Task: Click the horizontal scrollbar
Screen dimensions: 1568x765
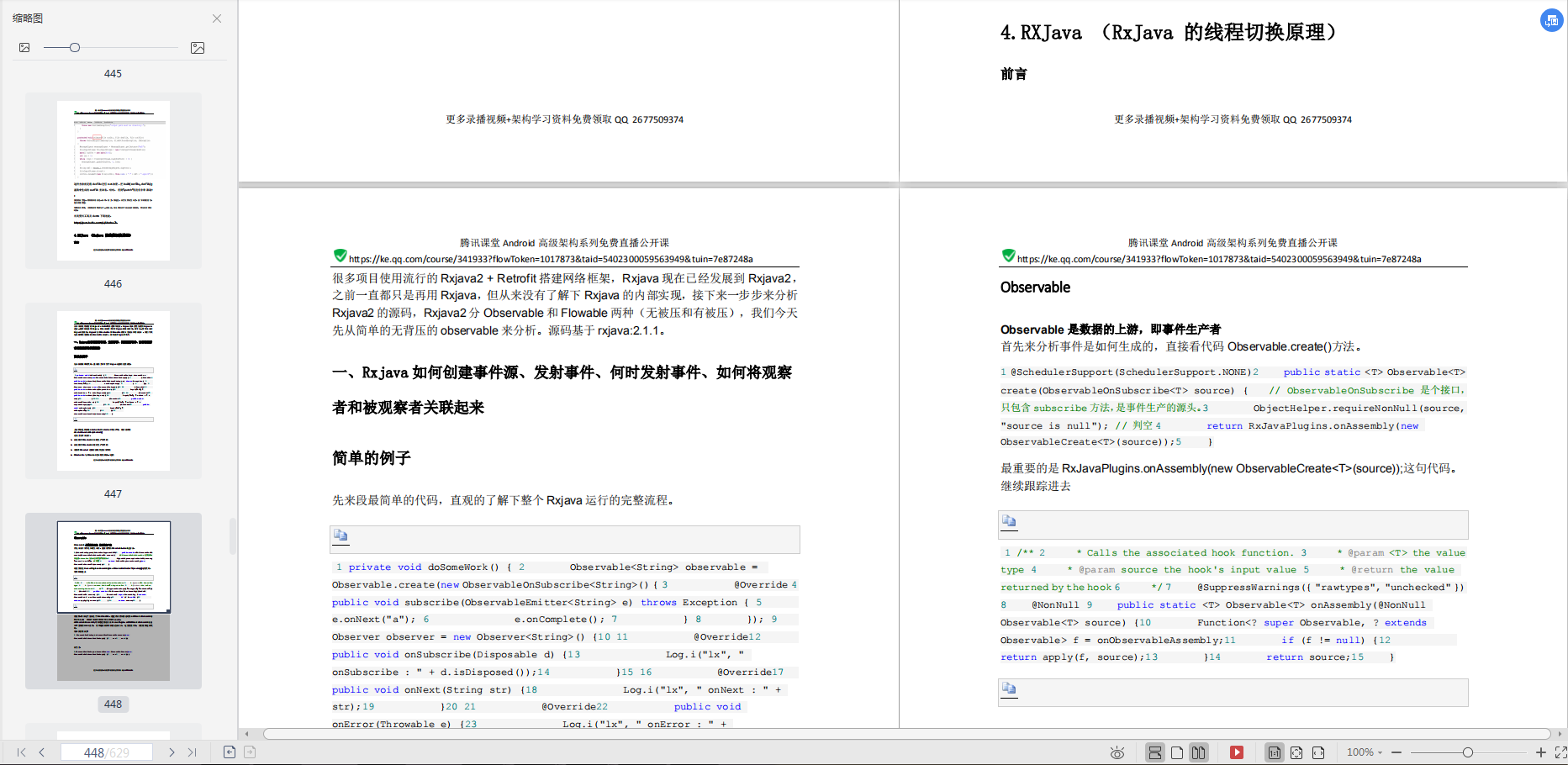Action: tap(906, 734)
